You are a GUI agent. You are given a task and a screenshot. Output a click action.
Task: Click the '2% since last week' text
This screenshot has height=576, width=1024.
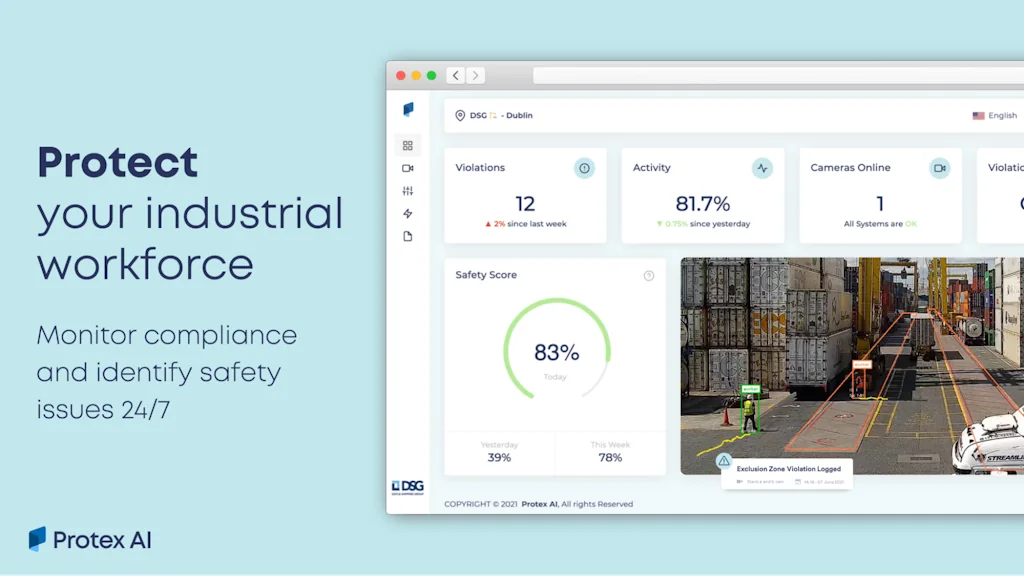click(x=526, y=224)
